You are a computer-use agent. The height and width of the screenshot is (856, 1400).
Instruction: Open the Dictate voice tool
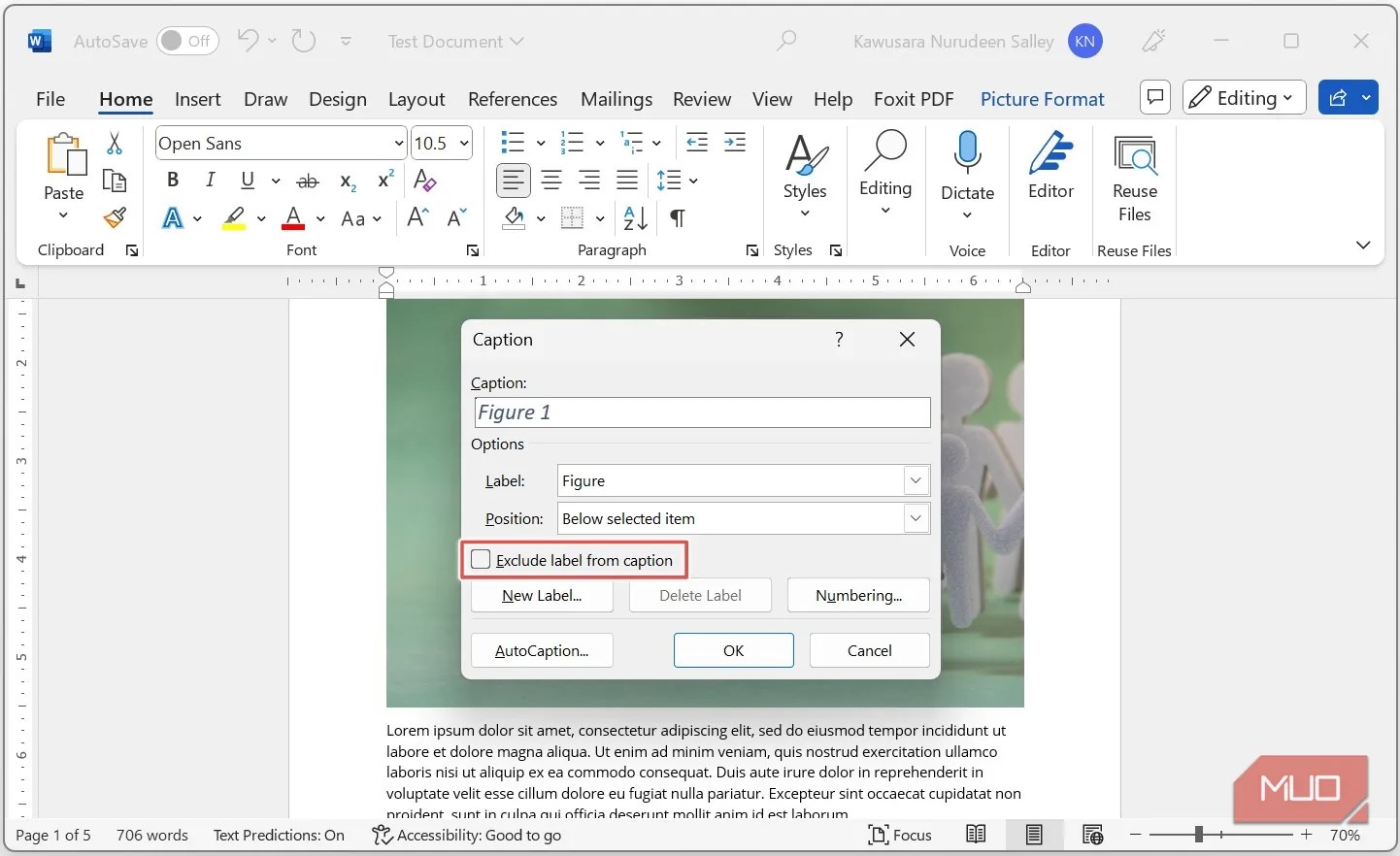pos(966,170)
